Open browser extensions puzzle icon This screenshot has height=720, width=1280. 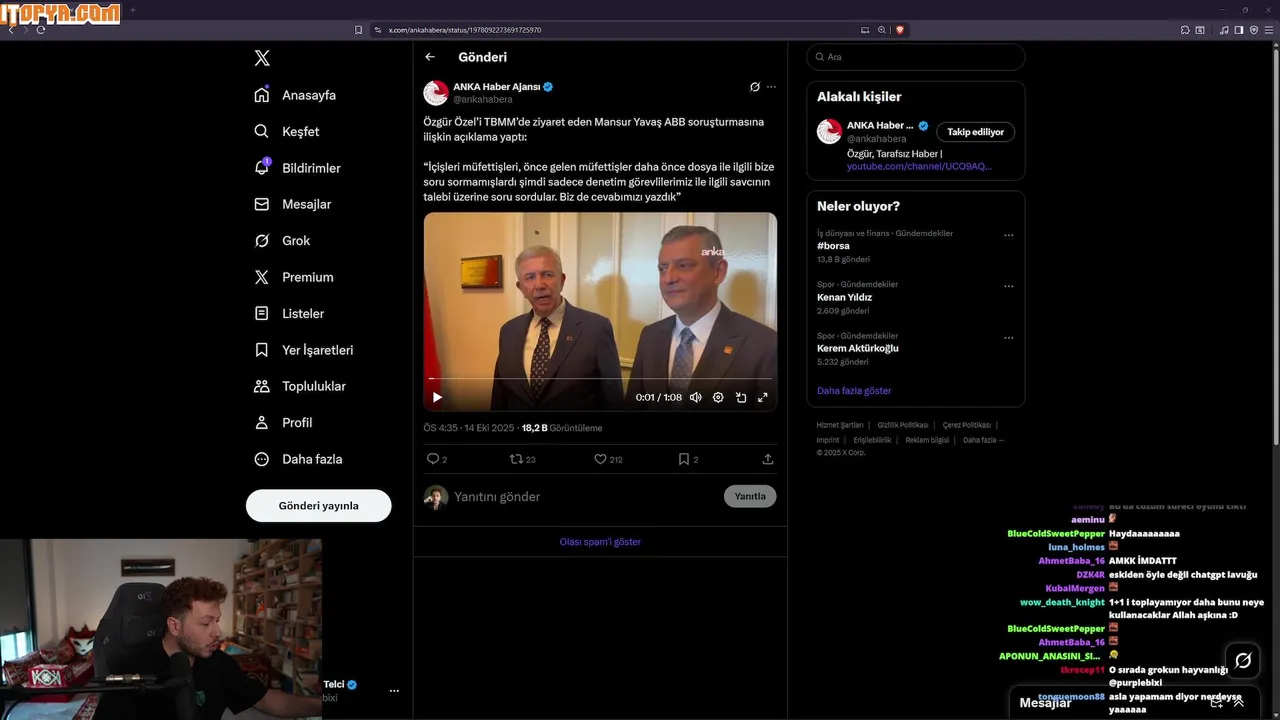coord(1185,30)
